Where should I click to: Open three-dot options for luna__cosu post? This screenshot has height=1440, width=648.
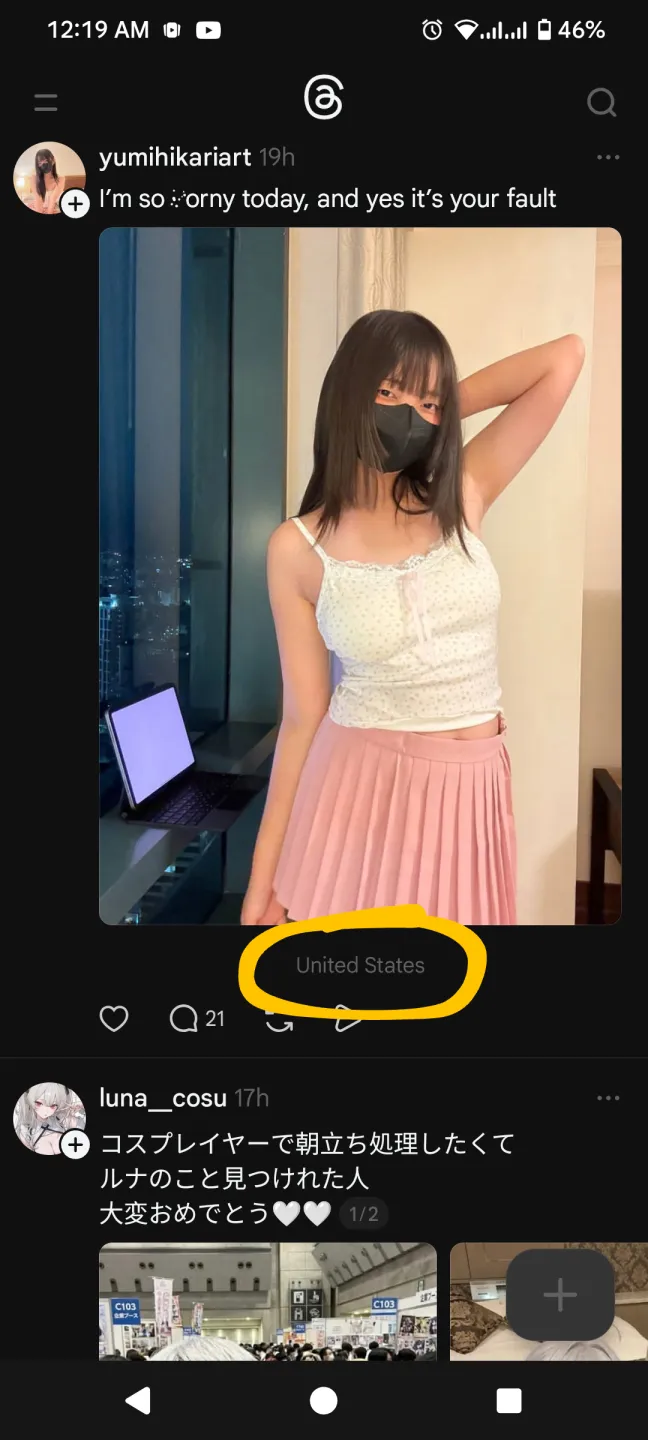pos(608,1098)
